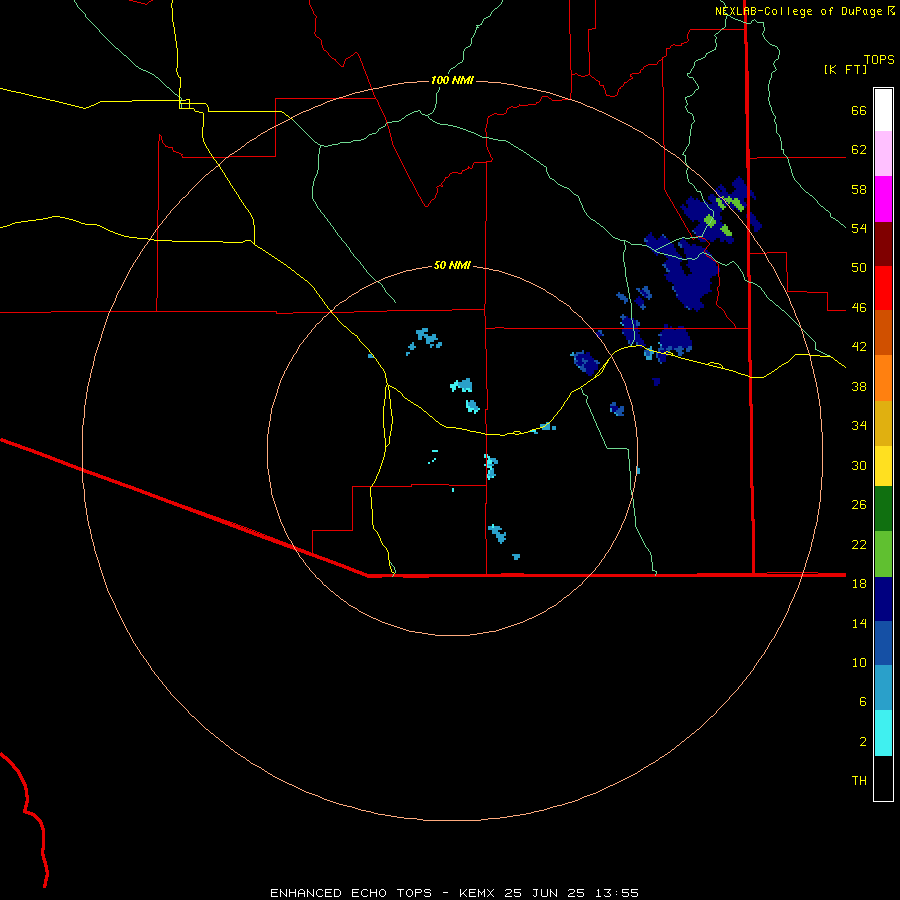Pick the light pink legend color block

click(x=883, y=153)
